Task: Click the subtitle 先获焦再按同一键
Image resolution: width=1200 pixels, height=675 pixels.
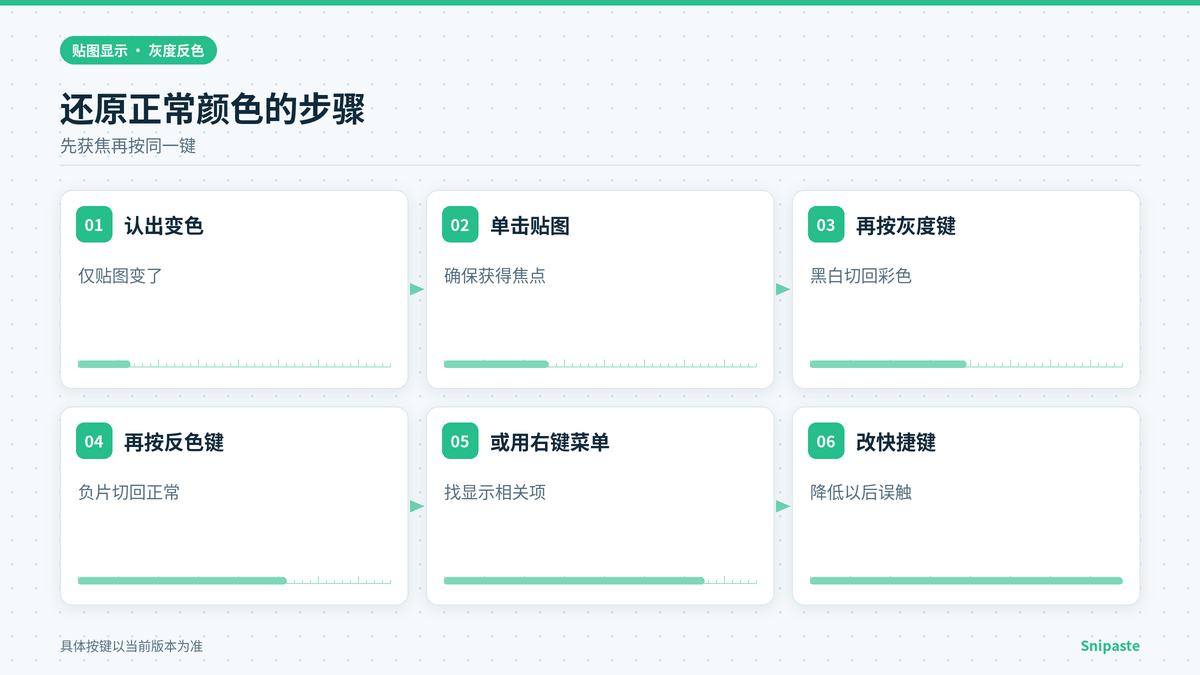Action: tap(128, 146)
